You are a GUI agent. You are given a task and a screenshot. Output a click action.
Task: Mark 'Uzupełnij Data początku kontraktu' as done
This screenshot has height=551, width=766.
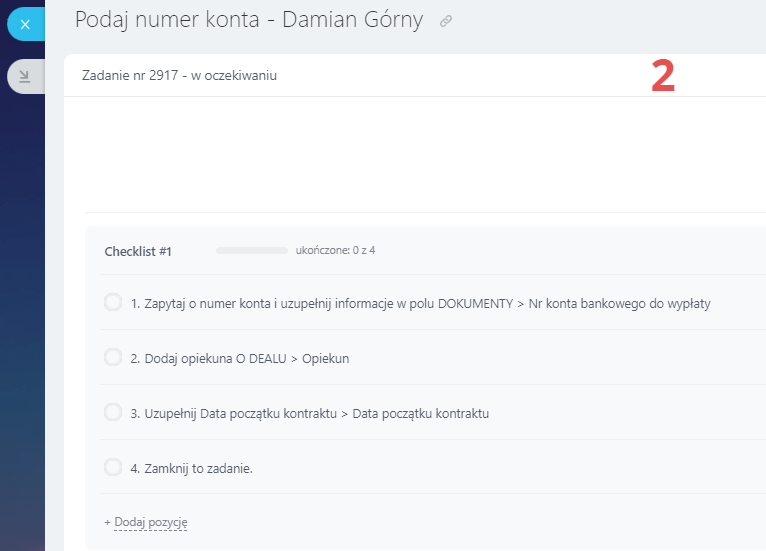click(x=113, y=412)
